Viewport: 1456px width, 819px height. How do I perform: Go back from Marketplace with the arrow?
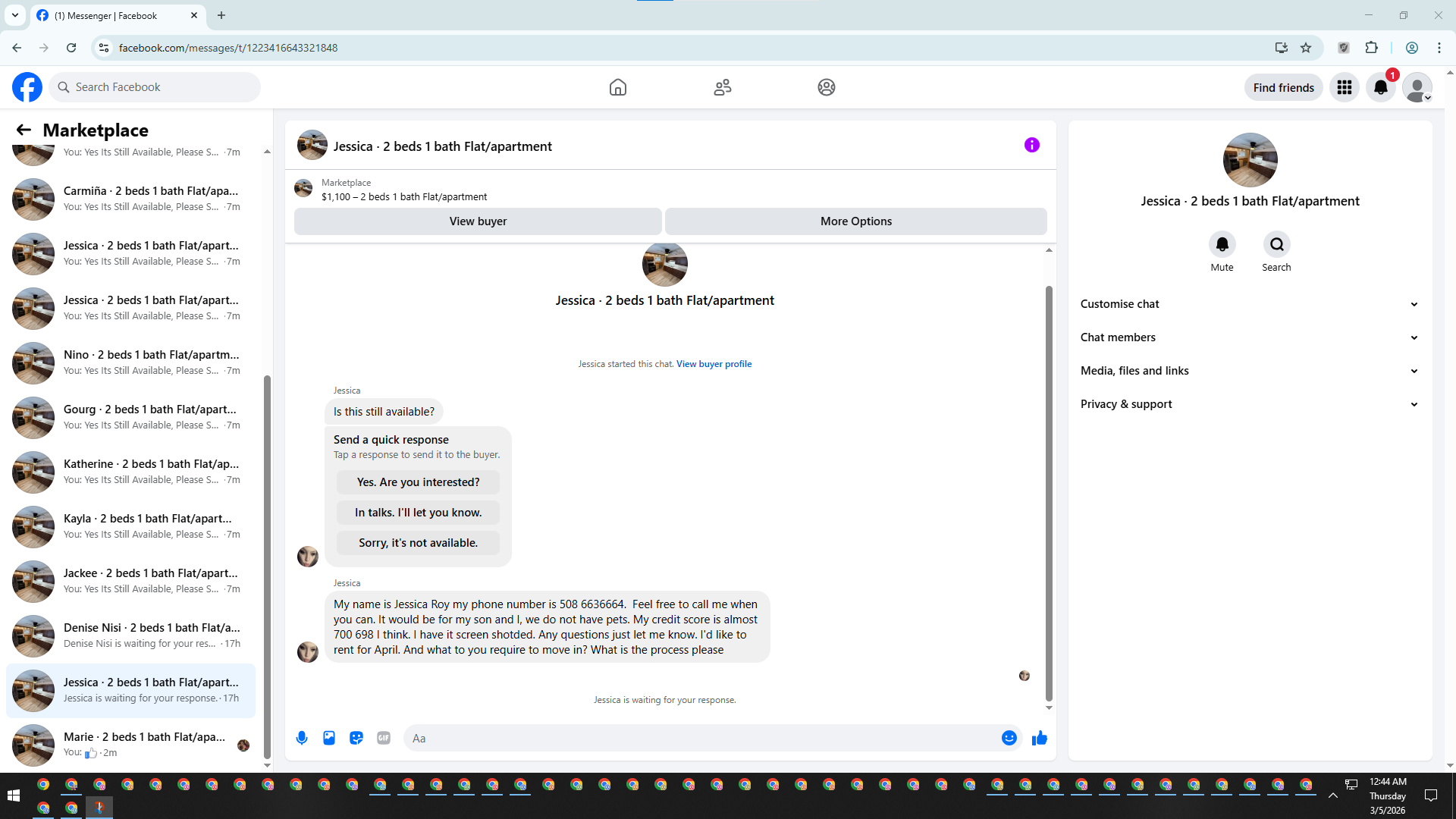tap(24, 130)
